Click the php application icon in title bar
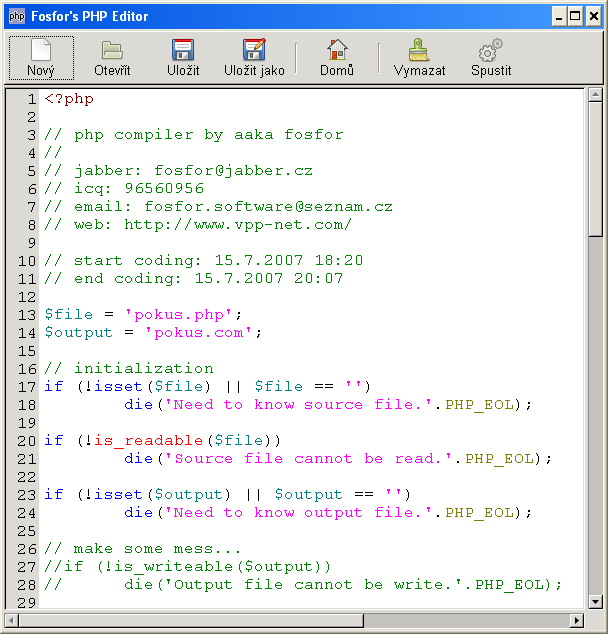Viewport: 608px width, 634px height. (x=17, y=16)
